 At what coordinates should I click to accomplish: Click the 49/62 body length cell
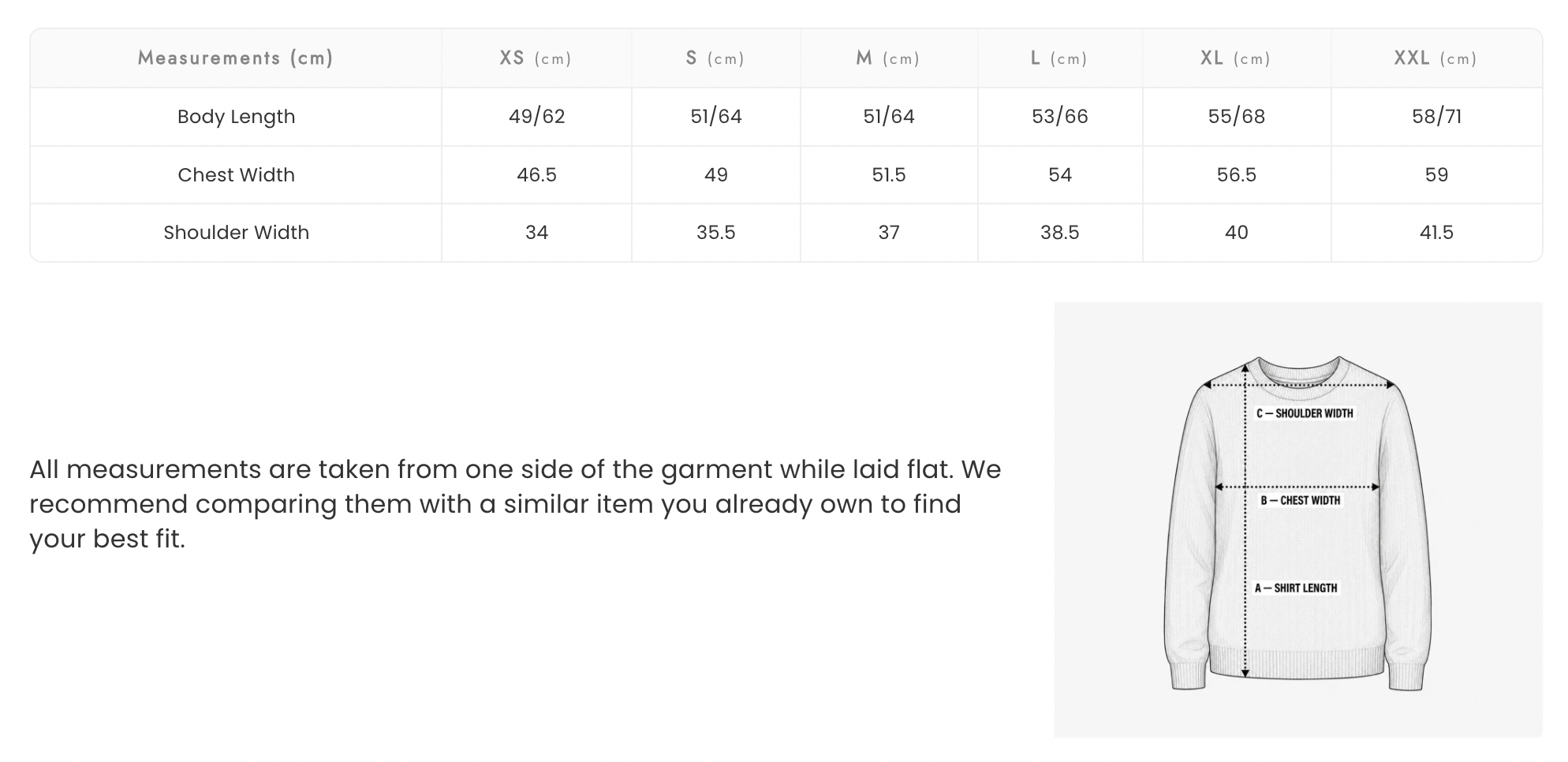(536, 117)
